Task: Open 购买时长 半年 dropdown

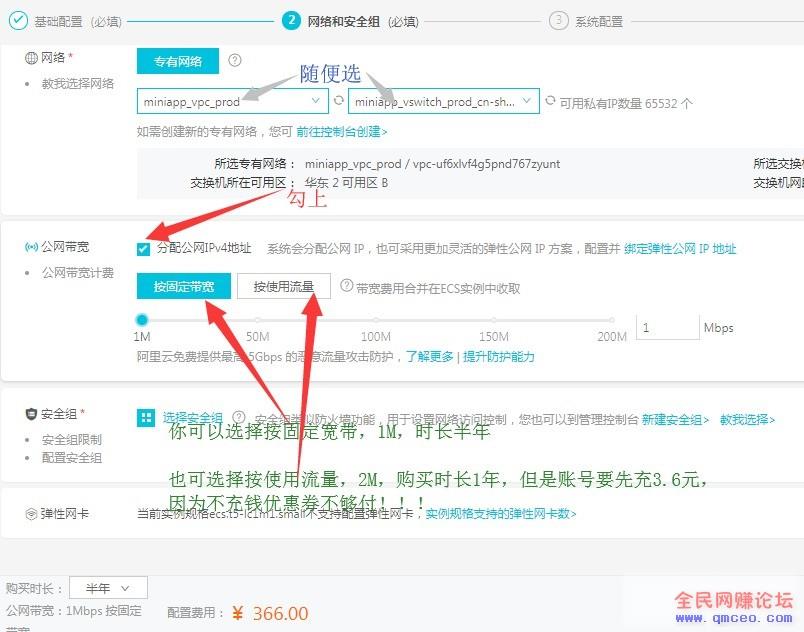Action: (108, 588)
